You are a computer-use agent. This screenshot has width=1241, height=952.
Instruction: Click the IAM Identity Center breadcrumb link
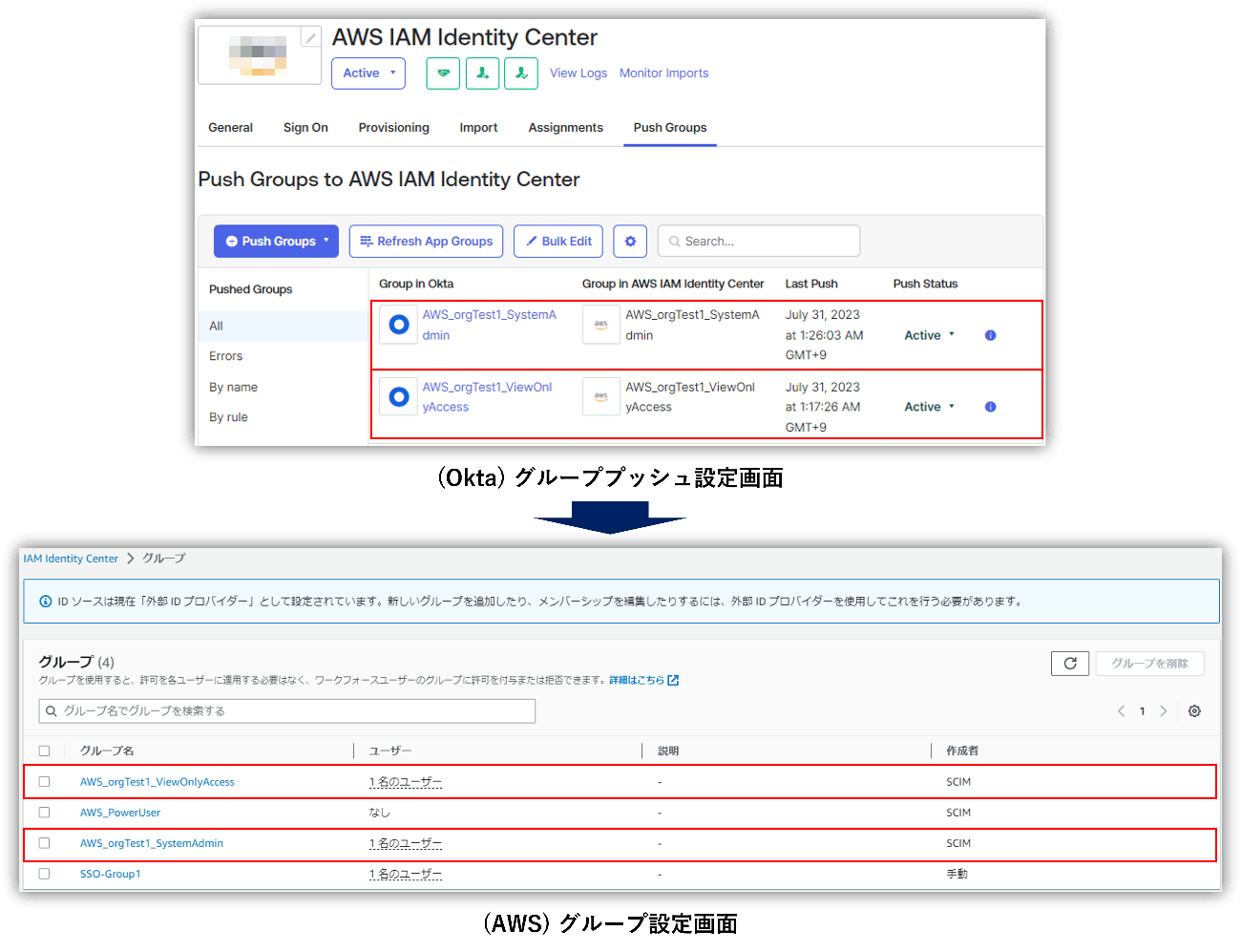tap(71, 560)
